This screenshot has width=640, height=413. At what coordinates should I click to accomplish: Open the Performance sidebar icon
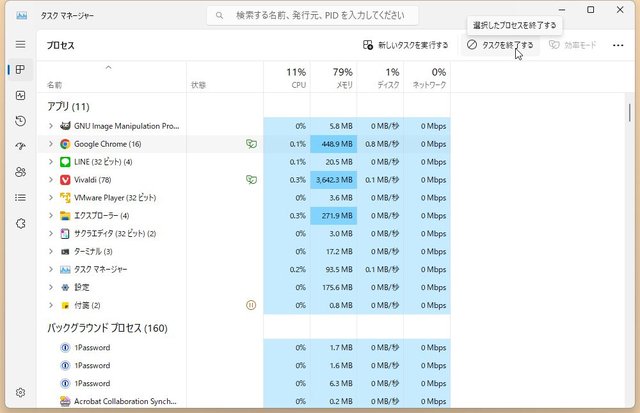pos(20,95)
